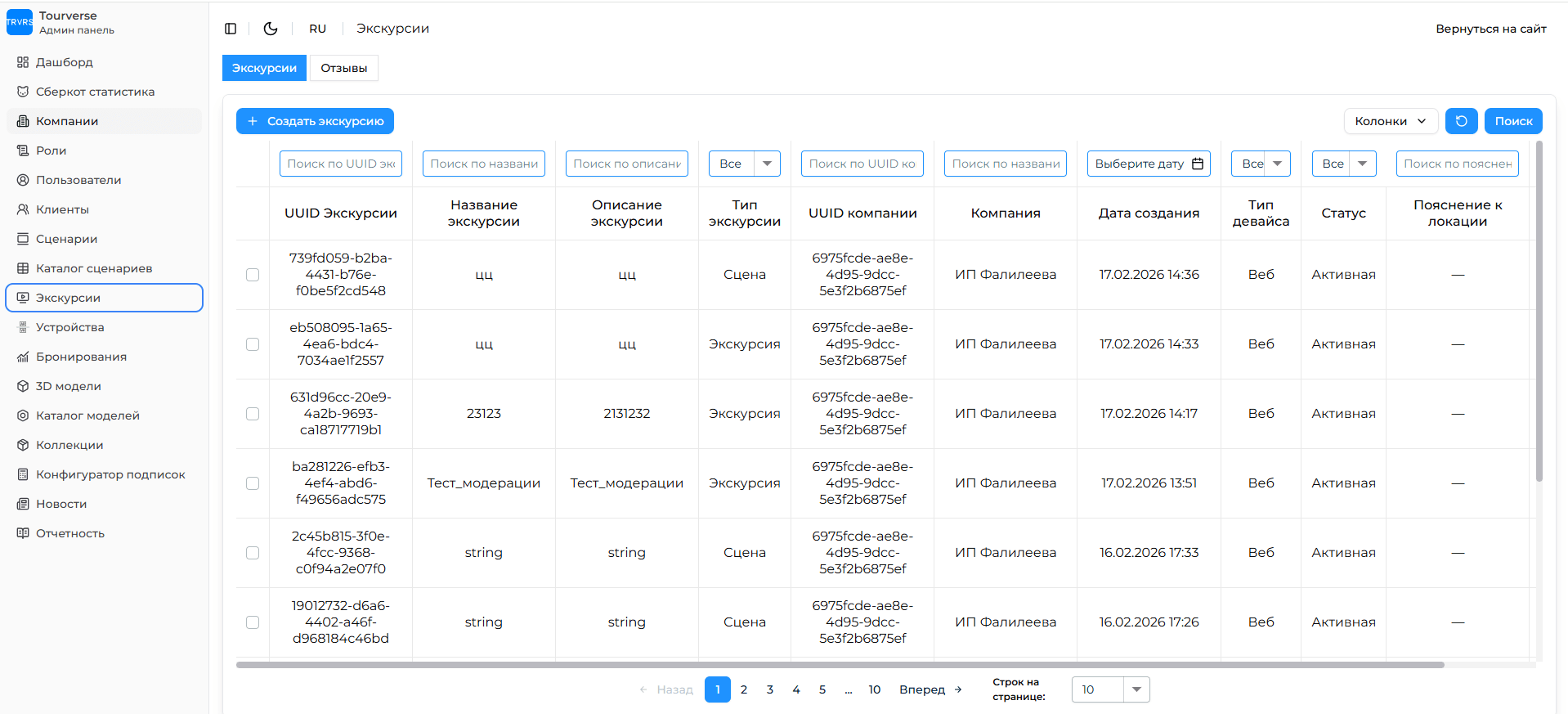Switch to the Отзывы tab
The width and height of the screenshot is (1568, 714).
tap(343, 68)
